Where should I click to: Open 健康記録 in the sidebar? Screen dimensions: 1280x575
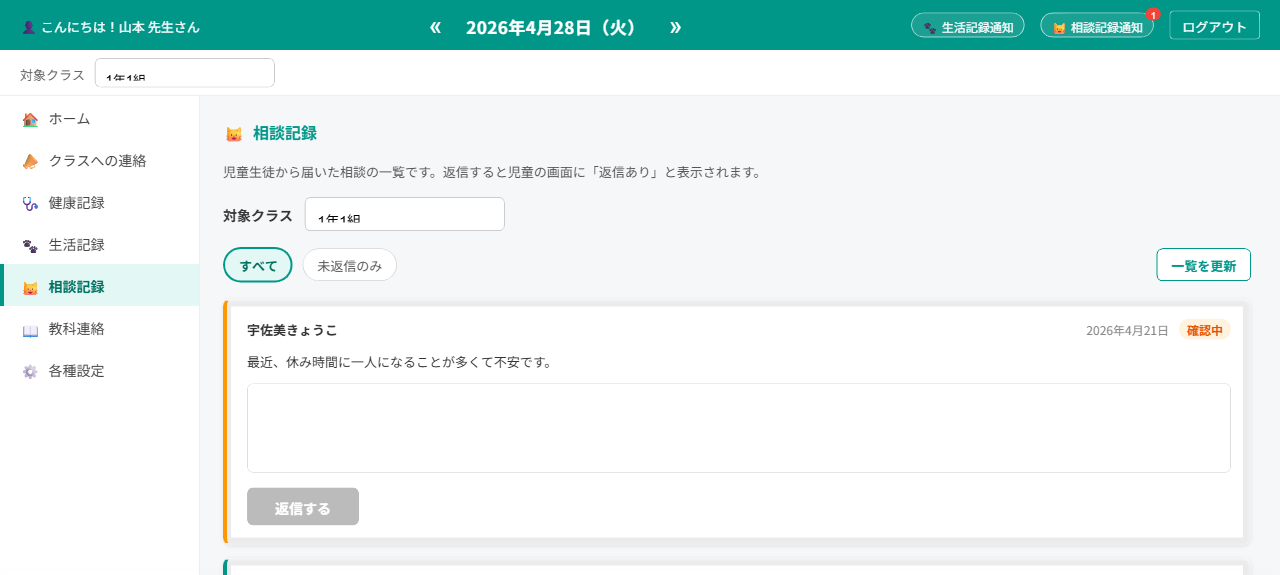click(x=100, y=203)
